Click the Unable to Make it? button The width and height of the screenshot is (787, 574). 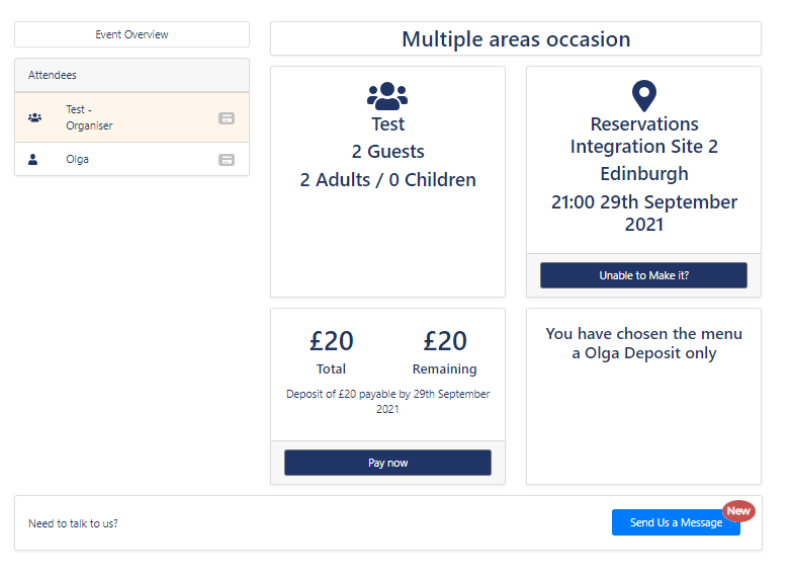tap(643, 275)
